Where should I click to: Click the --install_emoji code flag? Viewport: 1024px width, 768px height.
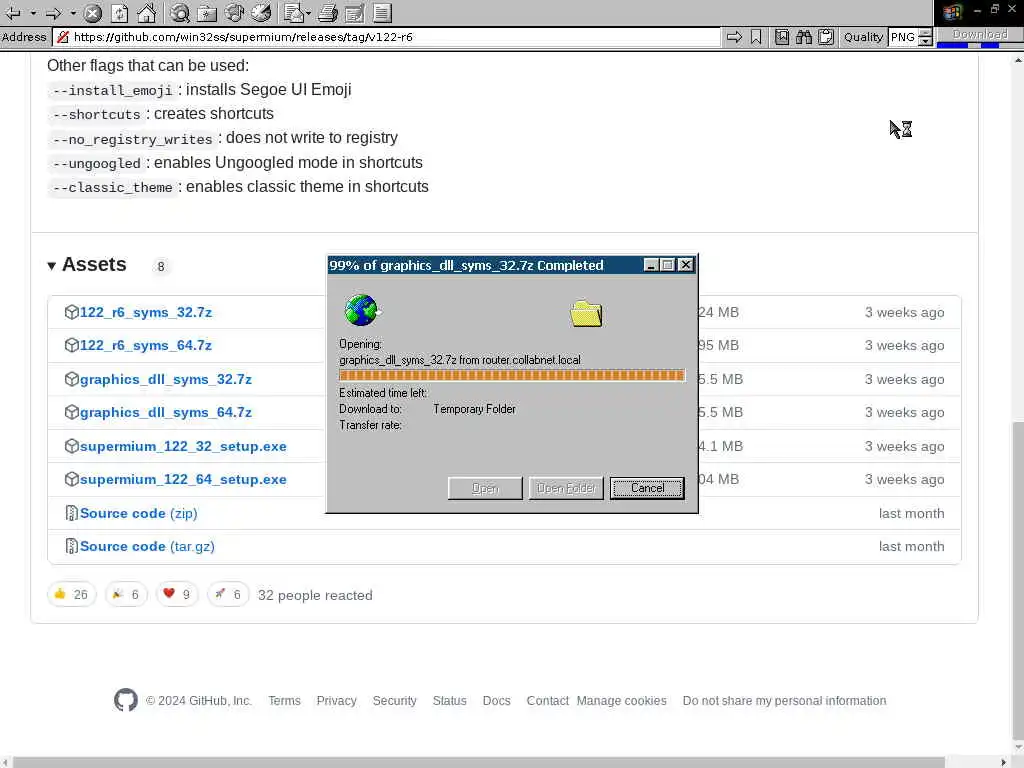112,90
